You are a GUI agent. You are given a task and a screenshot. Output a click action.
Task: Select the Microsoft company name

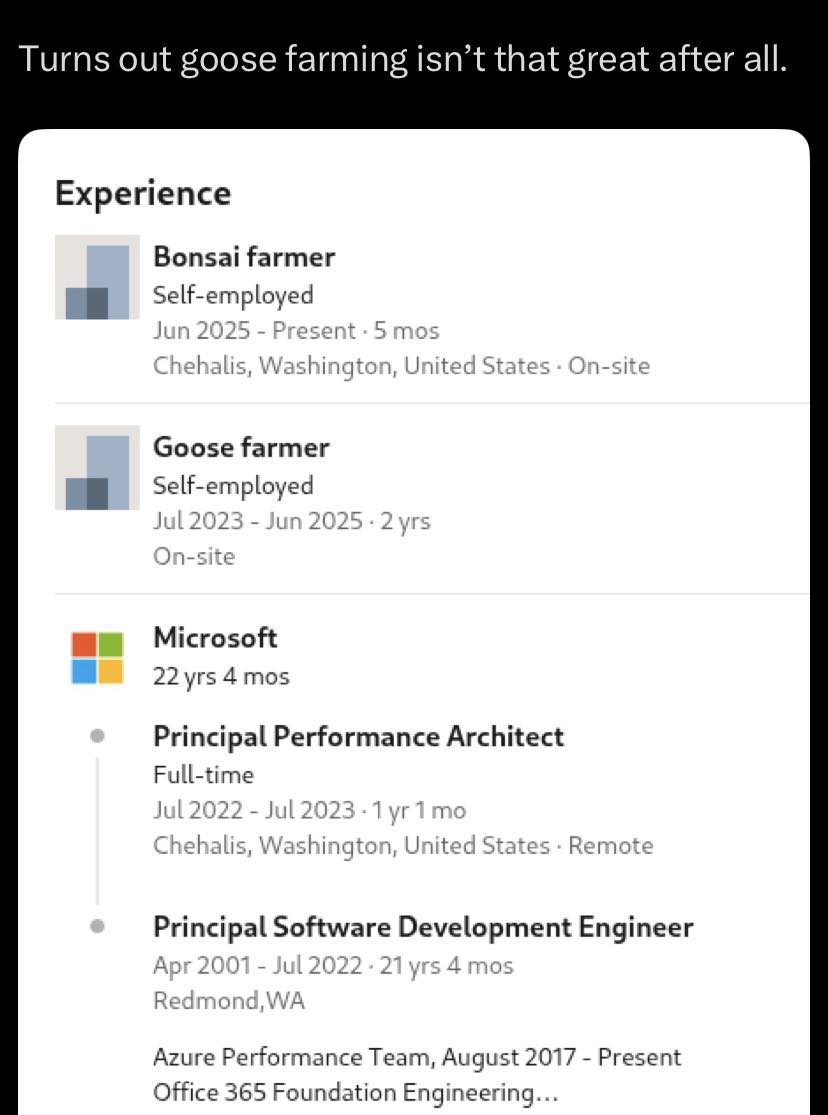tap(215, 637)
